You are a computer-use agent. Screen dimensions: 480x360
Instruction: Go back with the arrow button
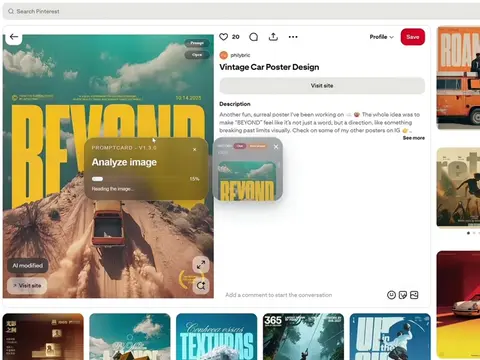(x=14, y=37)
